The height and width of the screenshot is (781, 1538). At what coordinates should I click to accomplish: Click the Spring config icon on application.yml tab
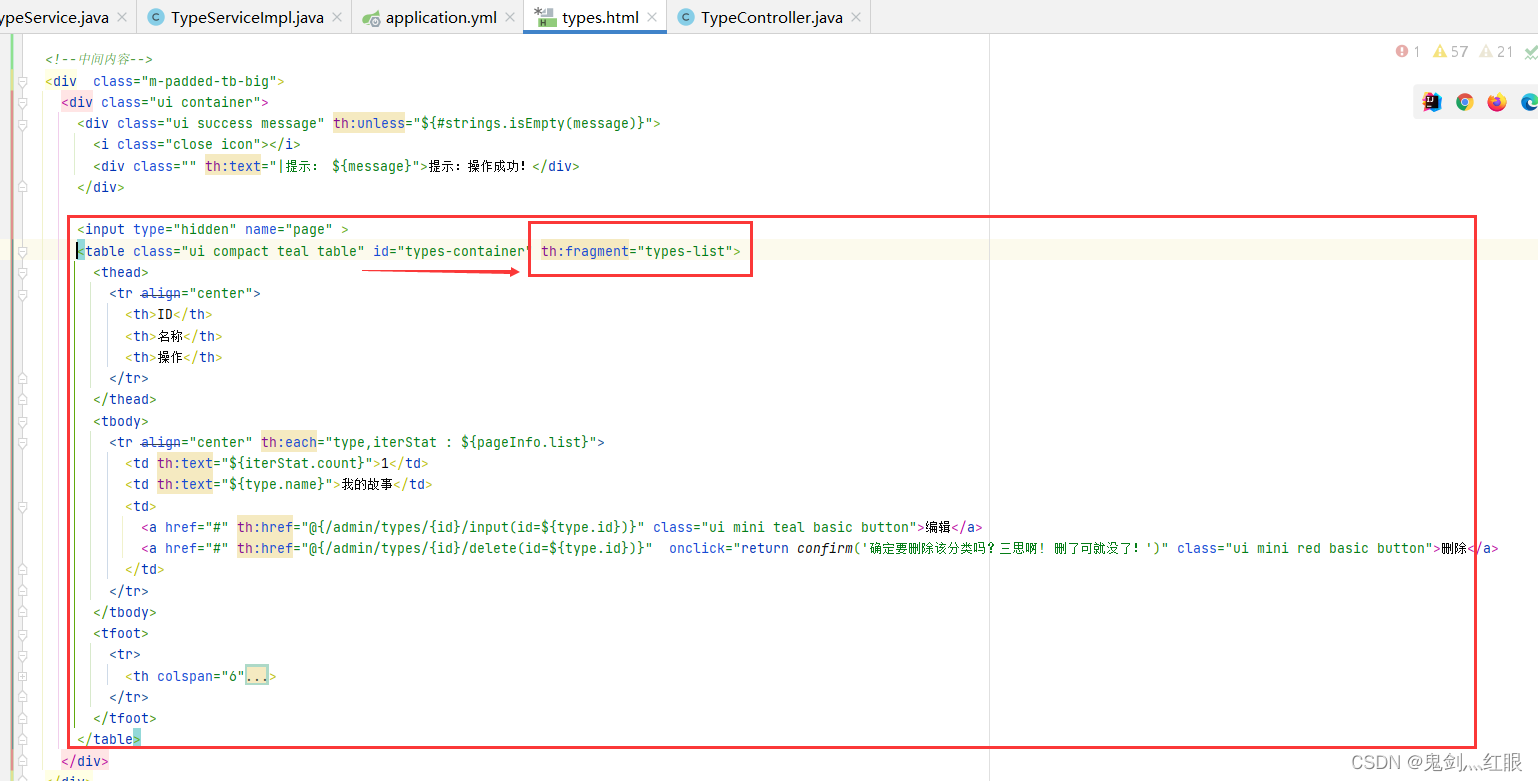371,17
